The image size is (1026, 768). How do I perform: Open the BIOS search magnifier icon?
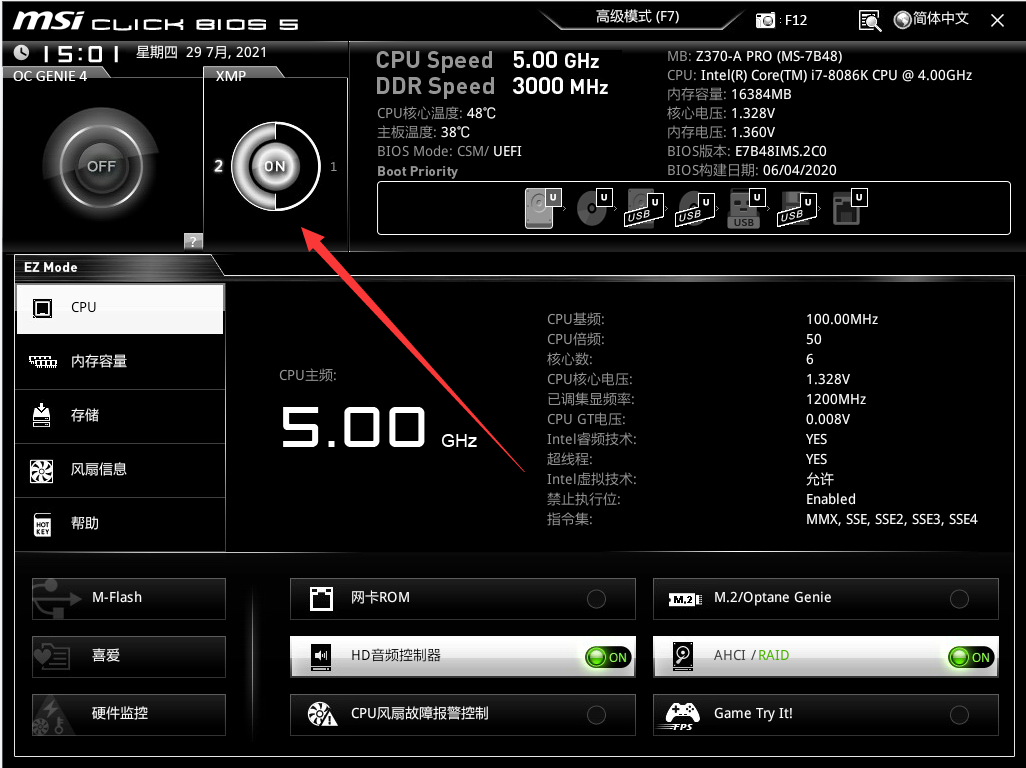coord(870,20)
